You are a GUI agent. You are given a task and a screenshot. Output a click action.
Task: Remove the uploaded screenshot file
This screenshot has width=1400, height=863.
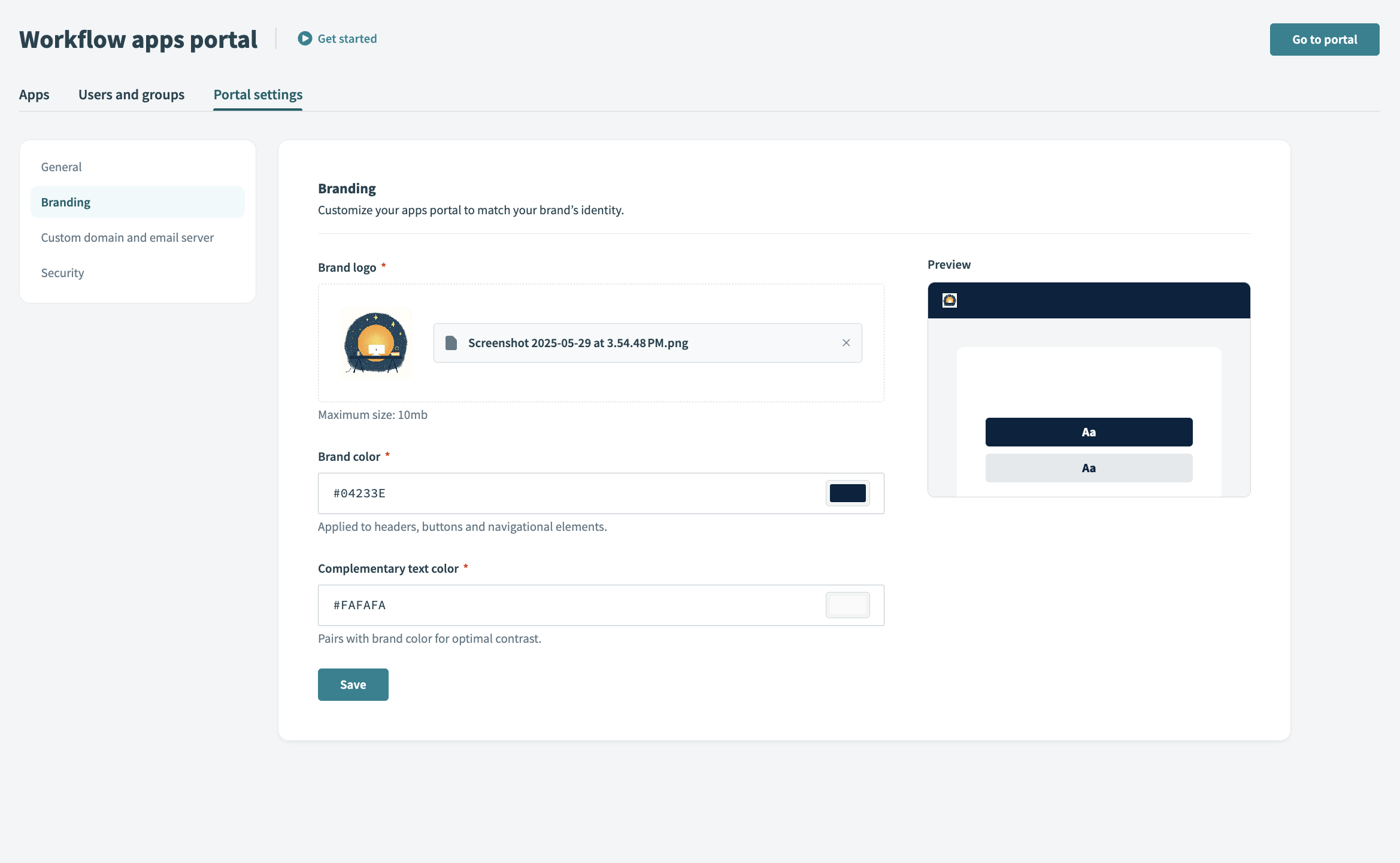point(846,343)
